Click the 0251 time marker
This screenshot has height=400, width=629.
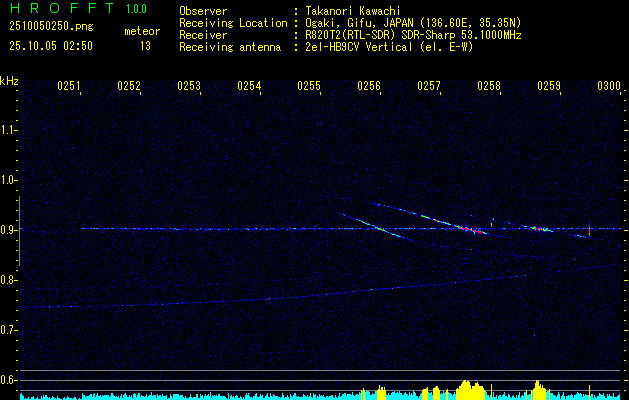[x=69, y=87]
